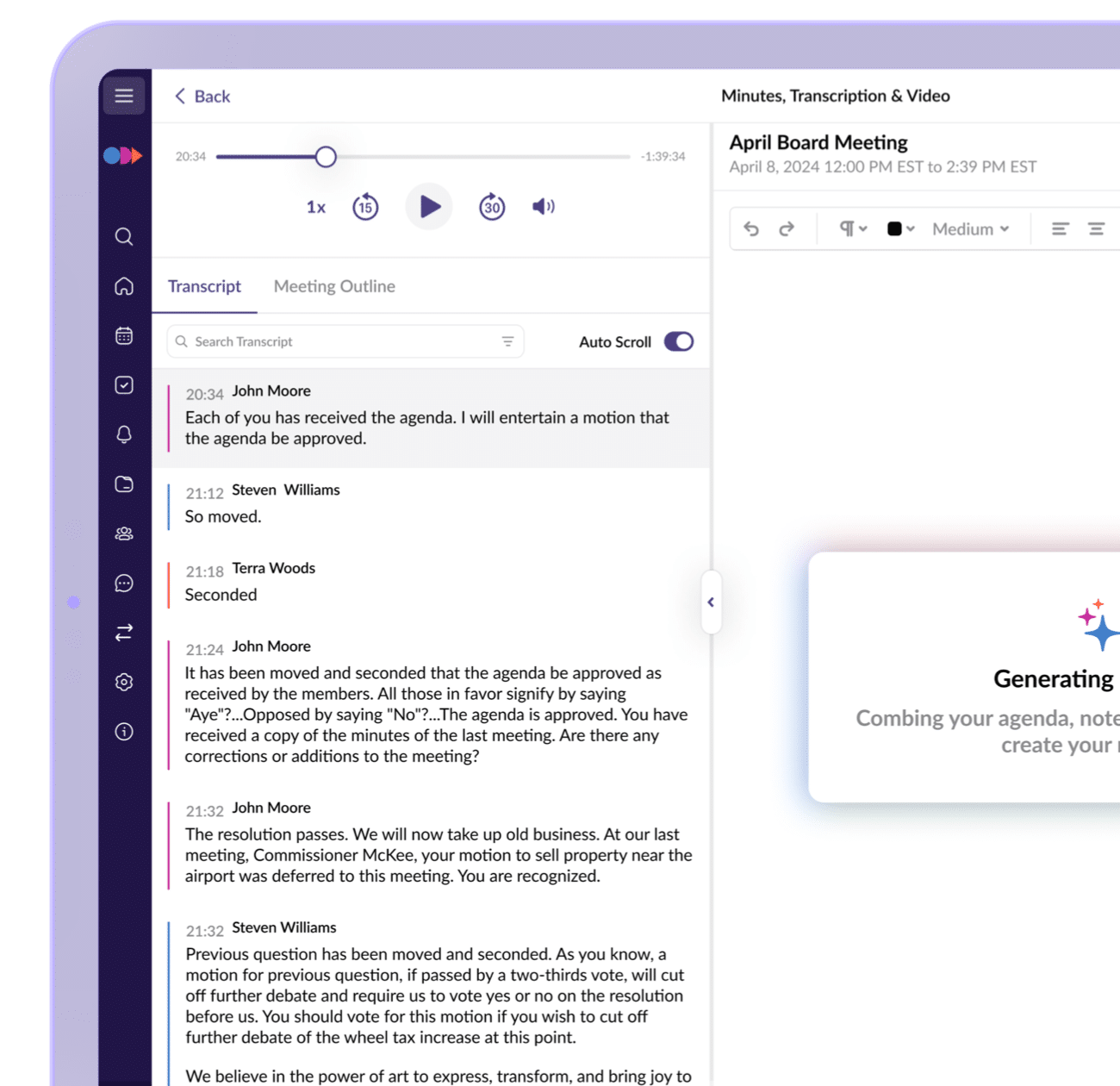1120x1086 pixels.
Task: Open the paragraph style dropdown
Action: coord(851,228)
